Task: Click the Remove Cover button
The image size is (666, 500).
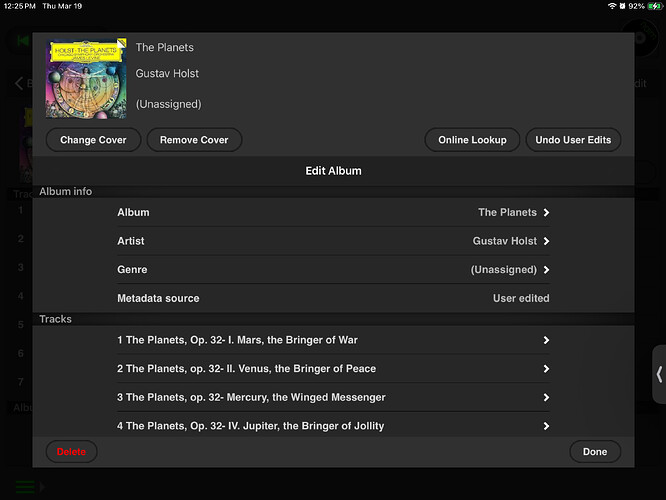Action: [194, 140]
